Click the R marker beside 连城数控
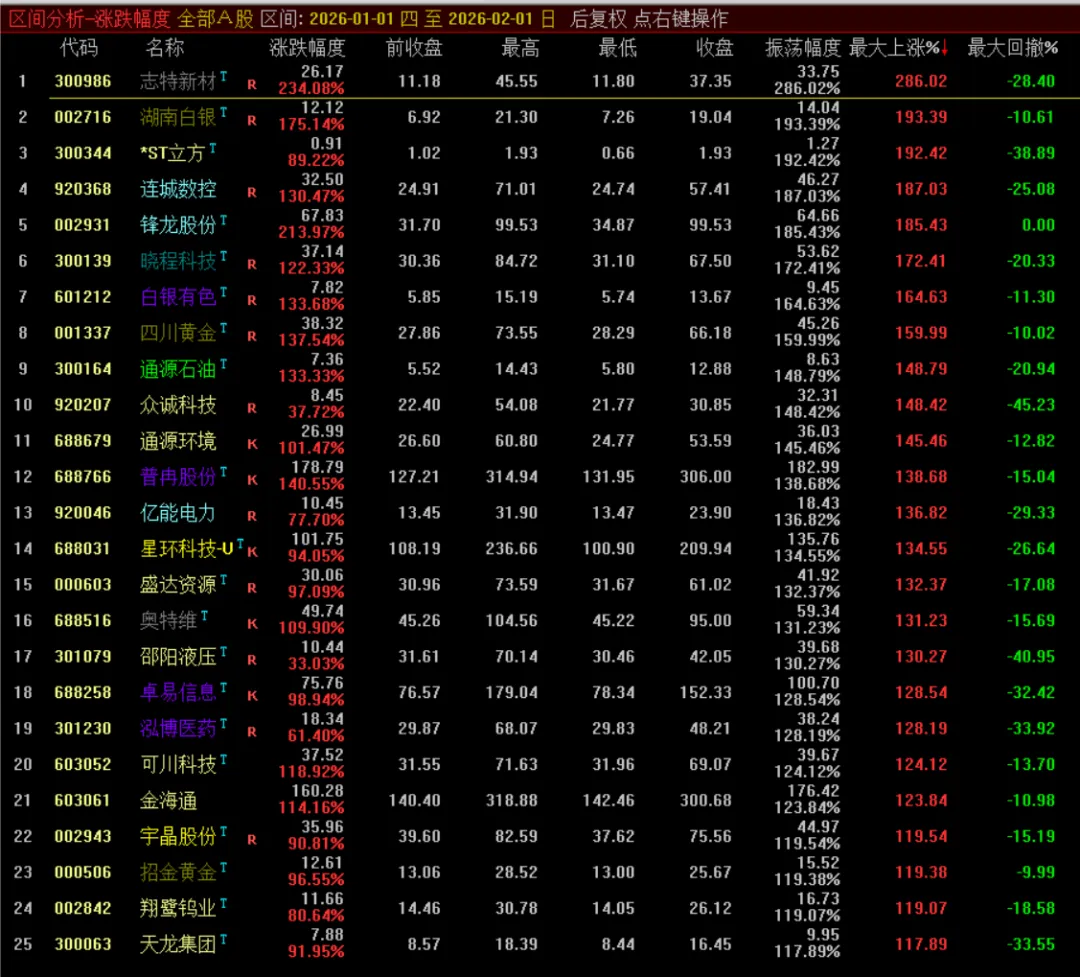Image resolution: width=1080 pixels, height=977 pixels. point(252,192)
